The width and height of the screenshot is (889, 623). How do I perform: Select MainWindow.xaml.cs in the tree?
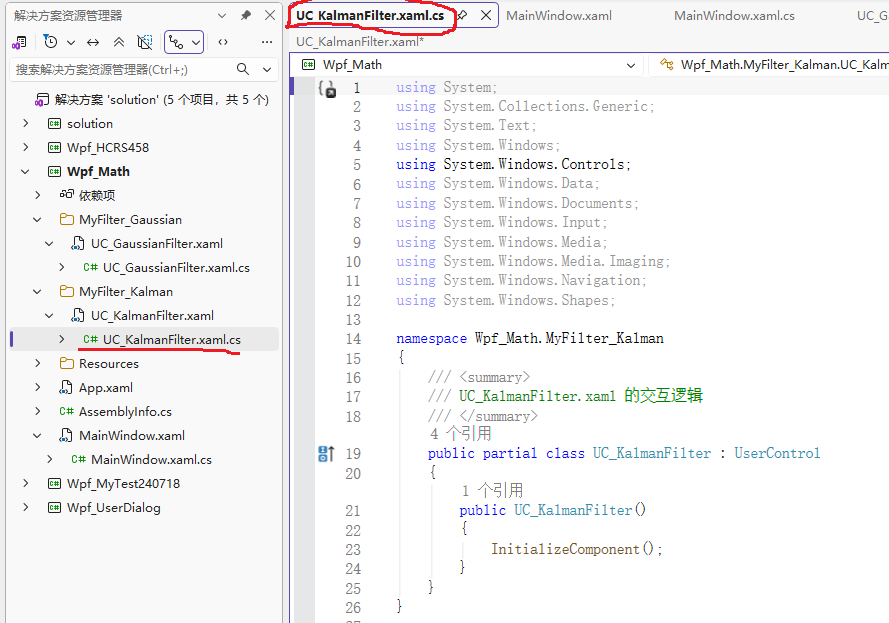(x=151, y=460)
